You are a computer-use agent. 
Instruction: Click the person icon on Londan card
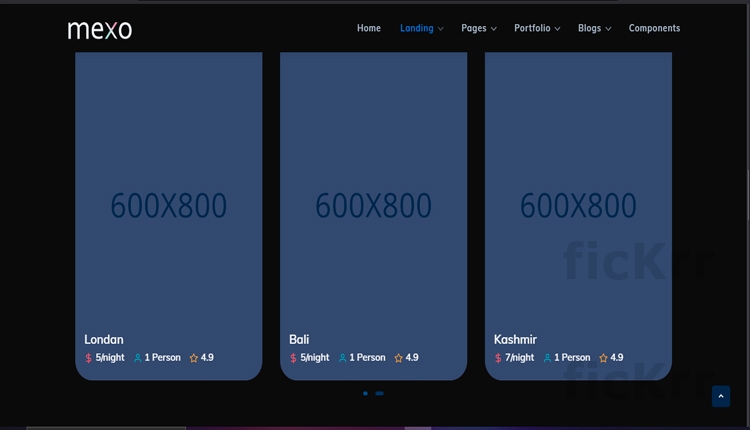[x=138, y=358]
